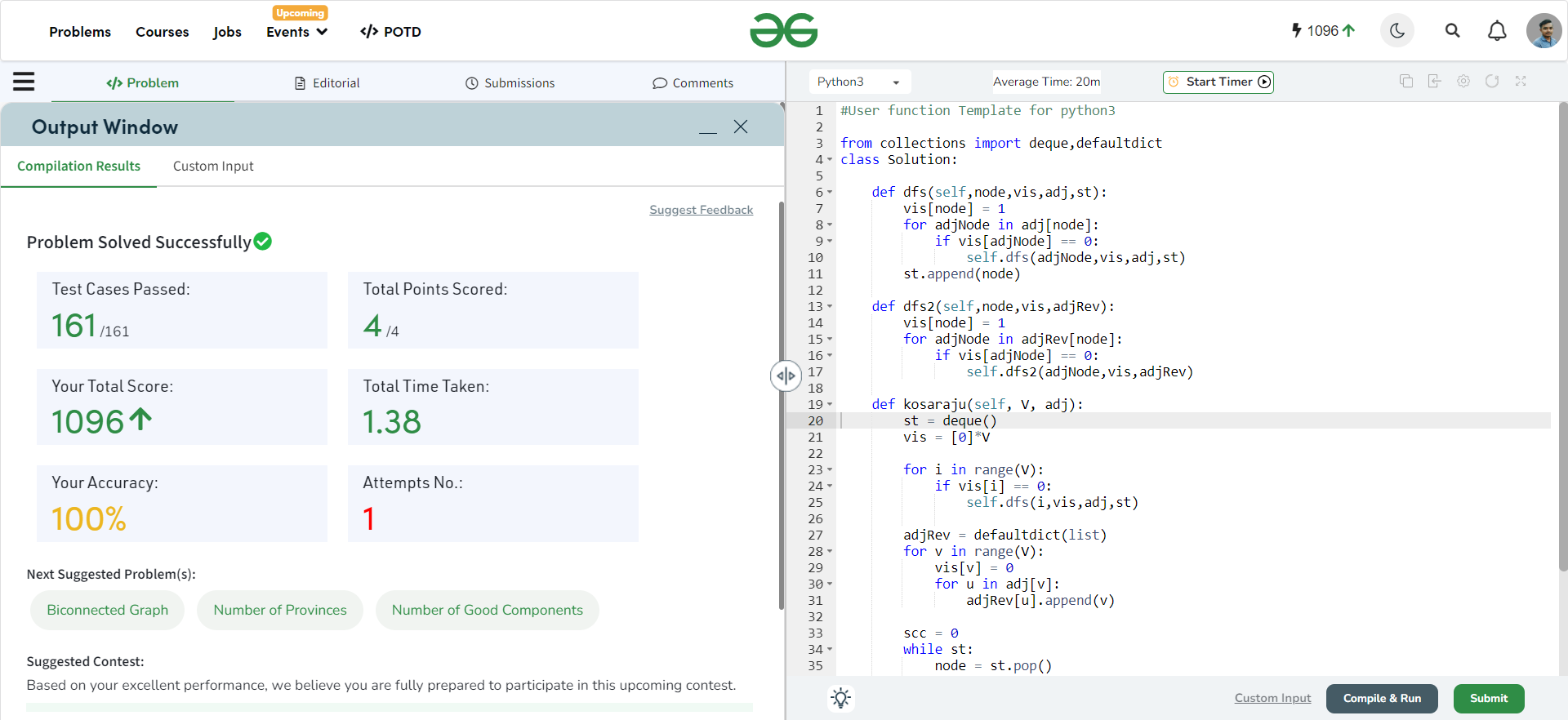The width and height of the screenshot is (1568, 720).
Task: Select the Compilation Results tab
Action: pyautogui.click(x=78, y=166)
